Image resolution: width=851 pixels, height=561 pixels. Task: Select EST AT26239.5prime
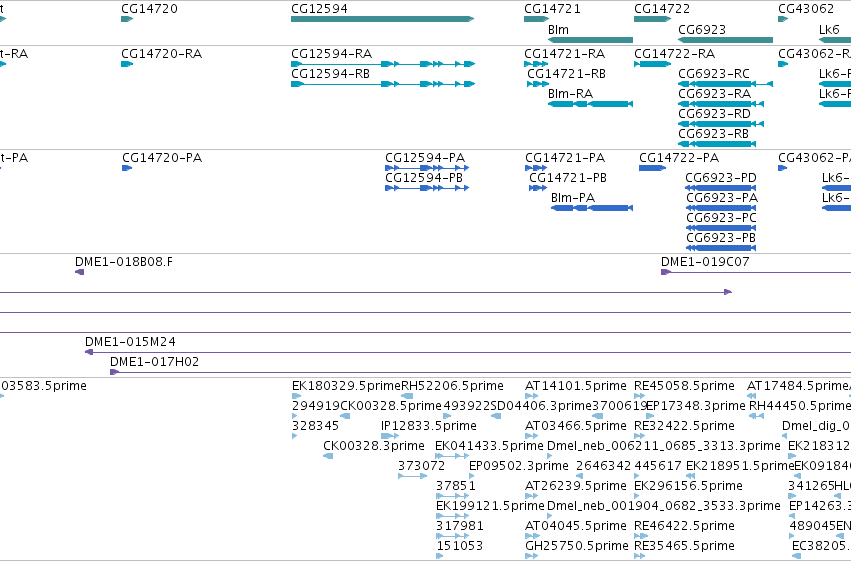pyautogui.click(x=575, y=486)
